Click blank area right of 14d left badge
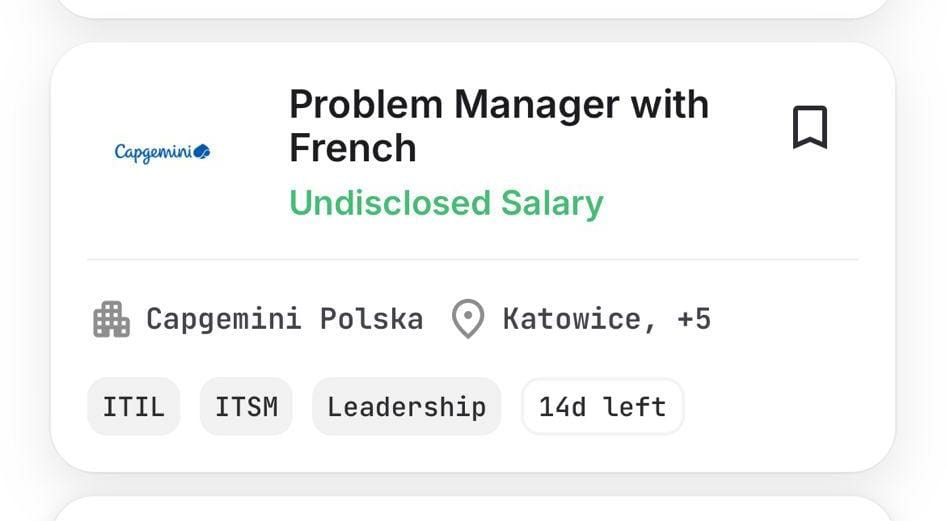Viewport: 946px width, 521px height. pyautogui.click(x=780, y=407)
